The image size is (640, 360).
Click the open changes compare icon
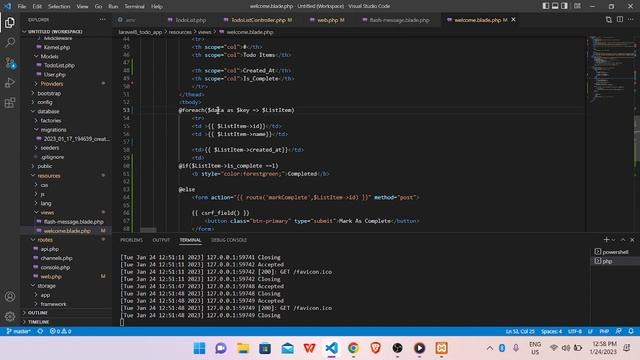click(609, 20)
